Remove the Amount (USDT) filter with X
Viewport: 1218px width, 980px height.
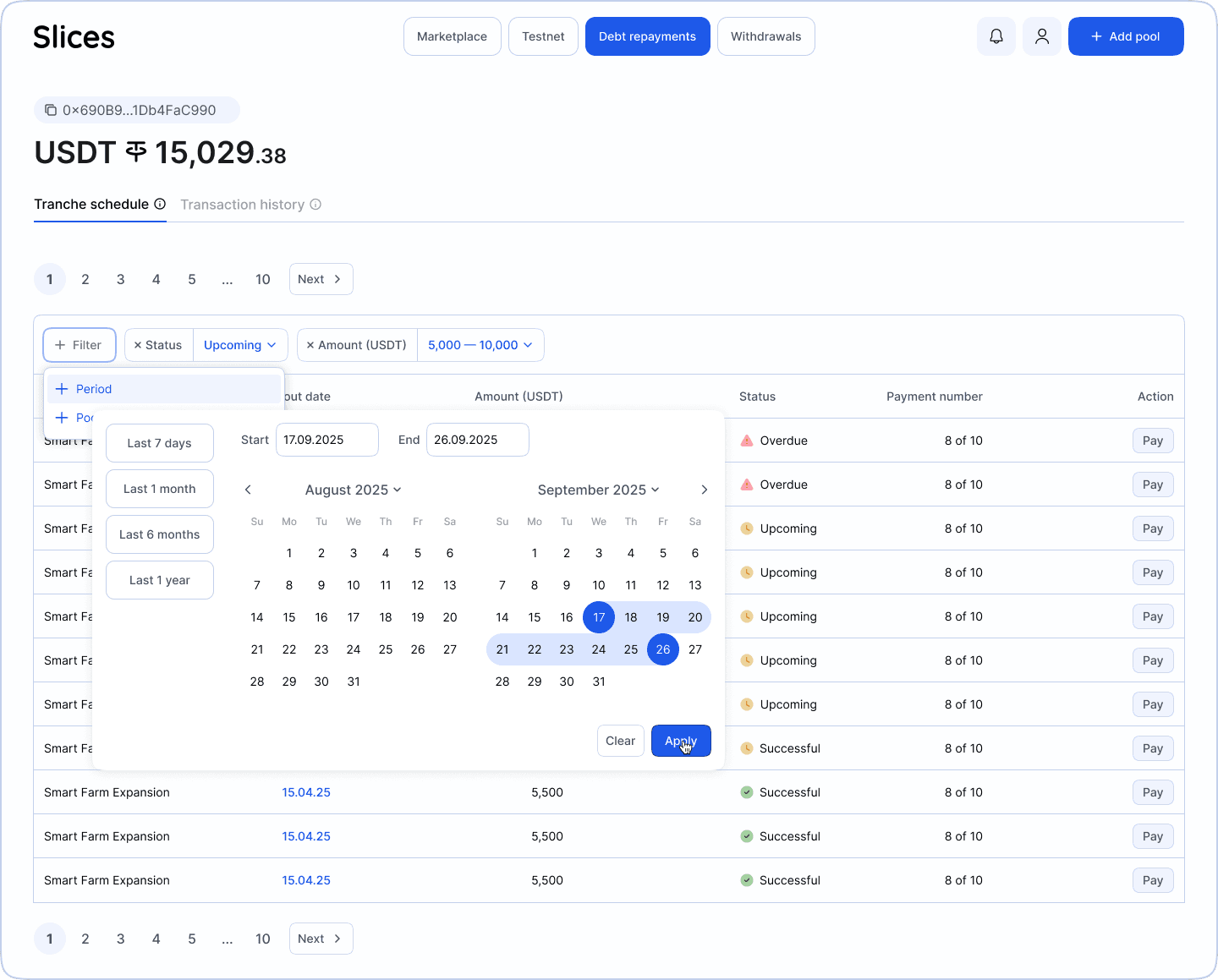click(310, 345)
